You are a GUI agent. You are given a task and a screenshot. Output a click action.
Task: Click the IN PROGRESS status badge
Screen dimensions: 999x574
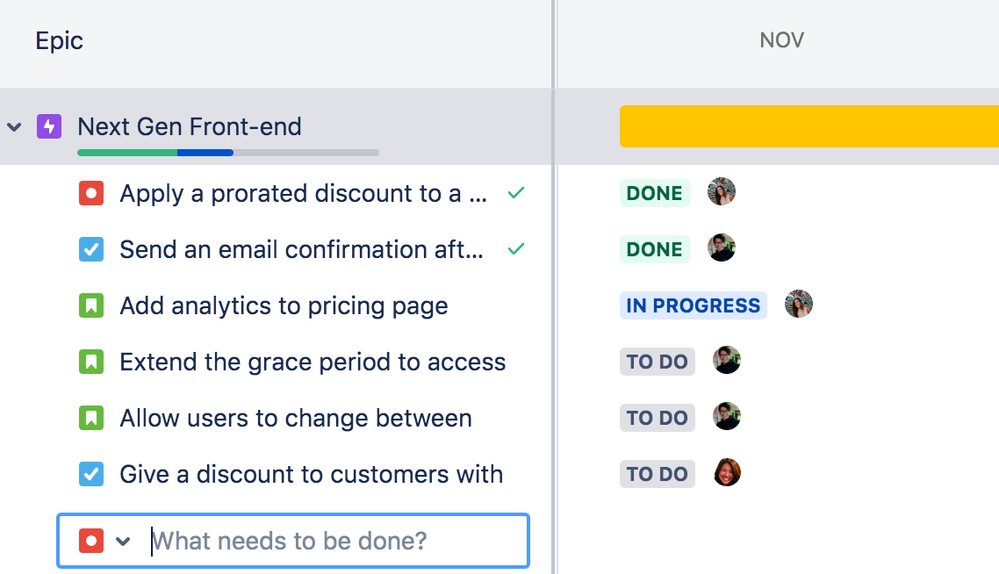click(693, 306)
